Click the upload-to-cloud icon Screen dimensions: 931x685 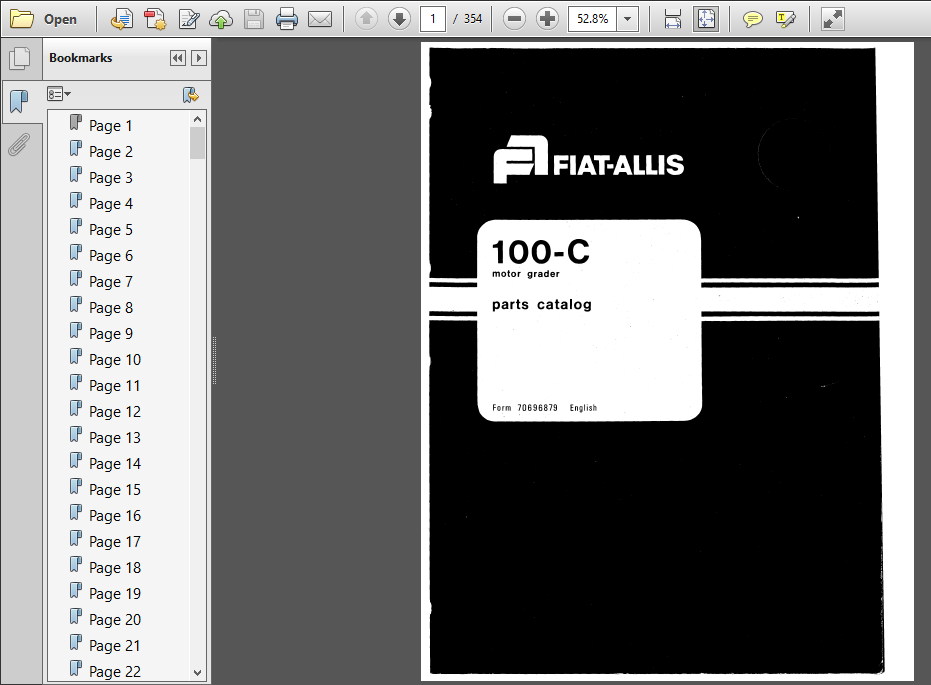click(221, 19)
